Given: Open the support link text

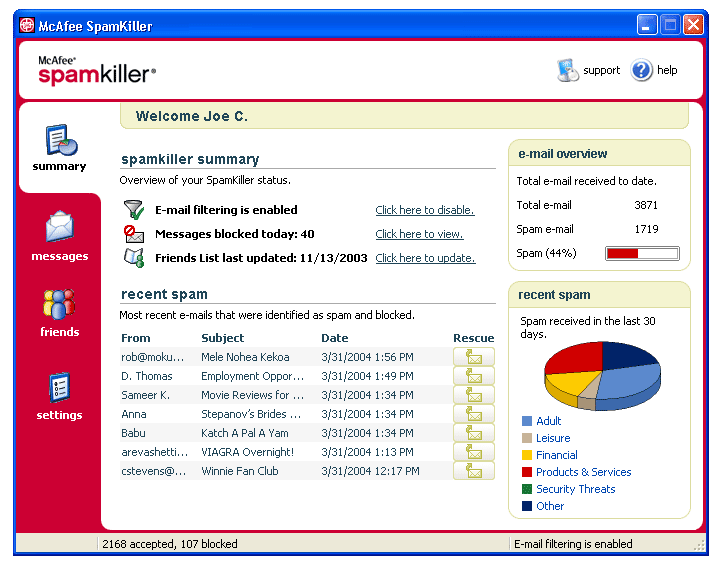Looking at the screenshot, I should [x=601, y=71].
